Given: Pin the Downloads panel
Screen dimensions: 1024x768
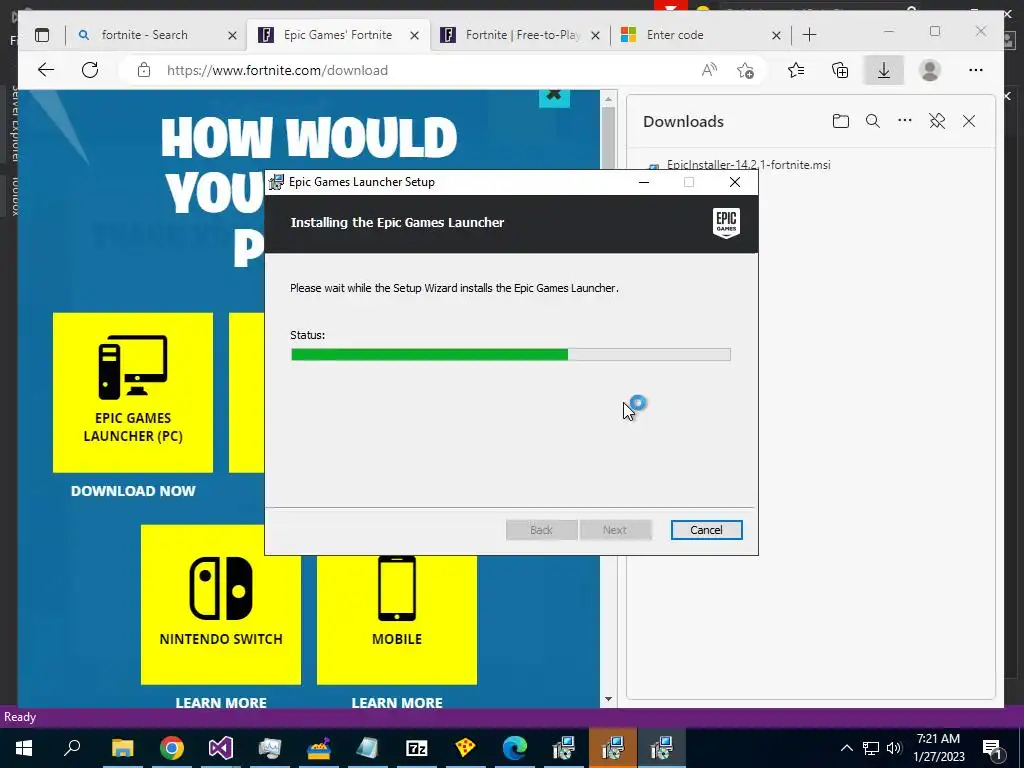Looking at the screenshot, I should (937, 121).
